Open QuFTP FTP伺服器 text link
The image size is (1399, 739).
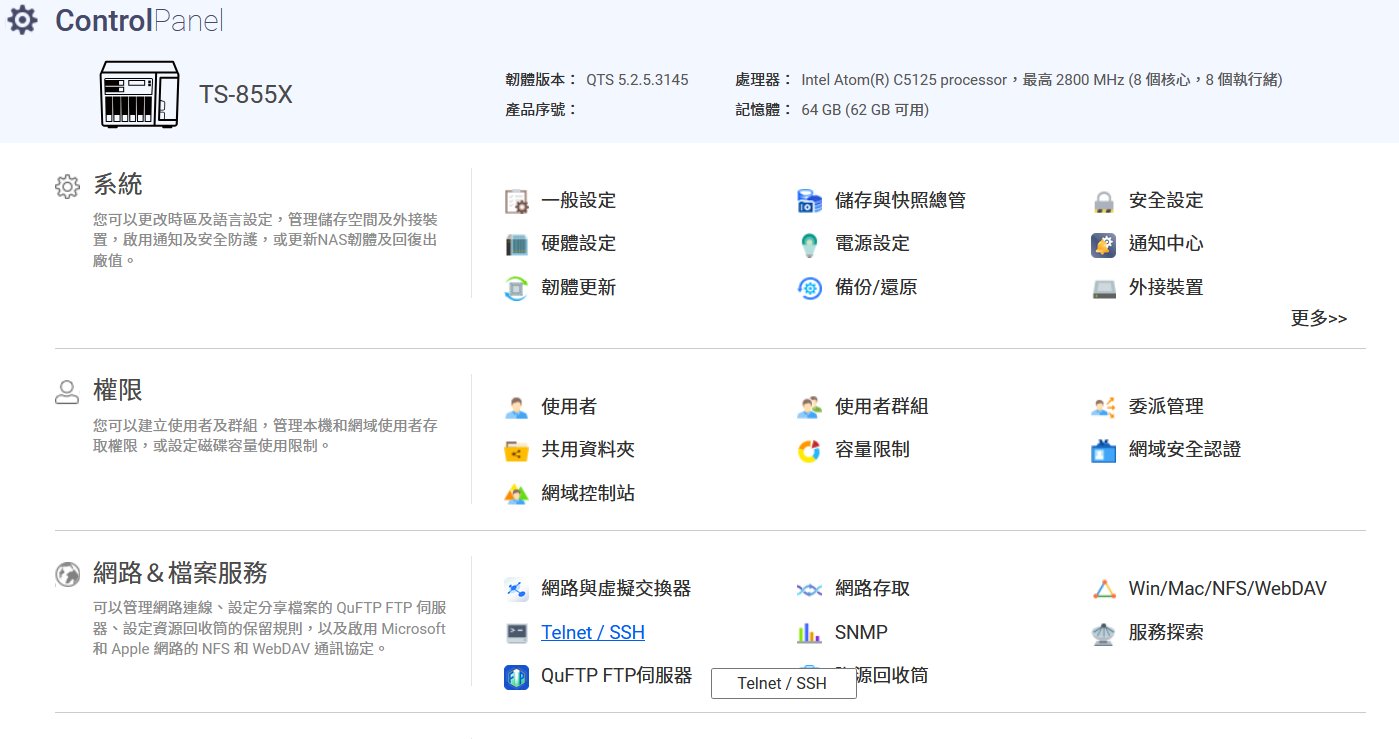tap(617, 676)
